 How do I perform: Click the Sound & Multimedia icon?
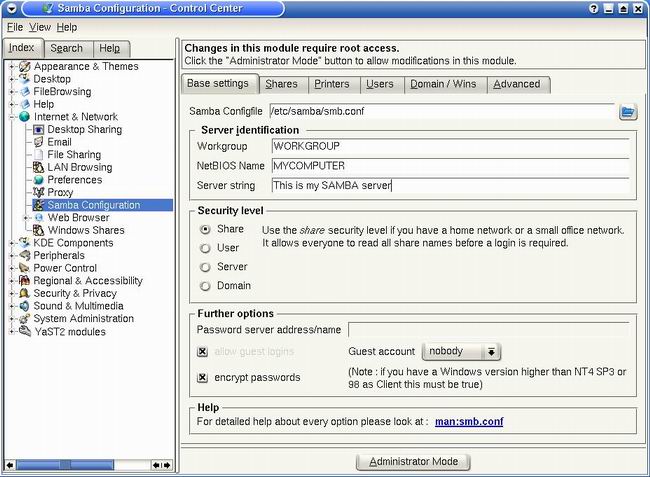point(25,306)
